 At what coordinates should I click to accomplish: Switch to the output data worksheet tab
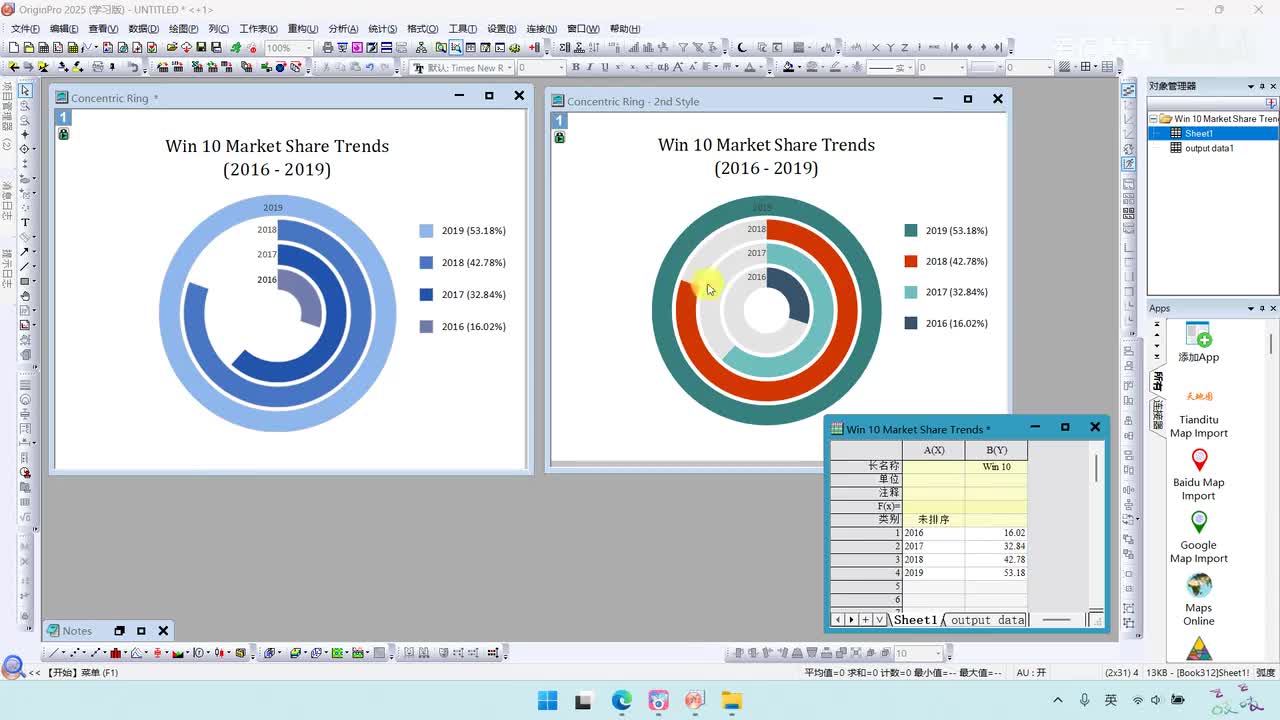coord(987,620)
